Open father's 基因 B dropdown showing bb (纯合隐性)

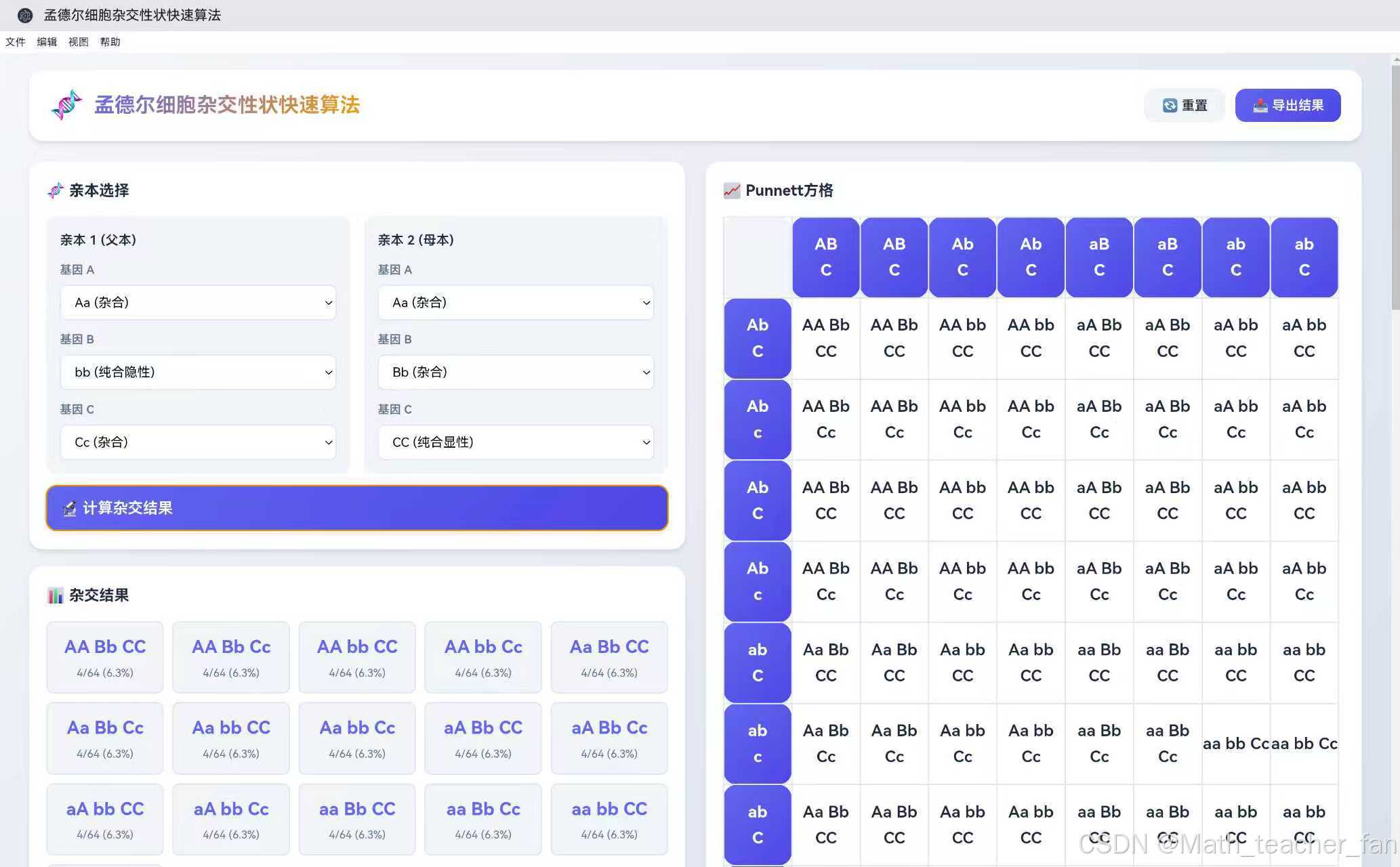coord(199,373)
